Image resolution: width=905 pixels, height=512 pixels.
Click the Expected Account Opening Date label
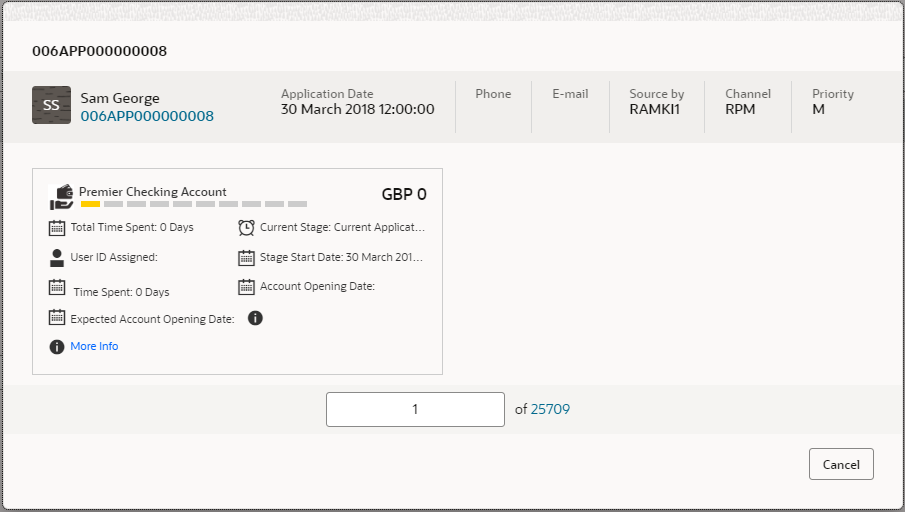[152, 319]
